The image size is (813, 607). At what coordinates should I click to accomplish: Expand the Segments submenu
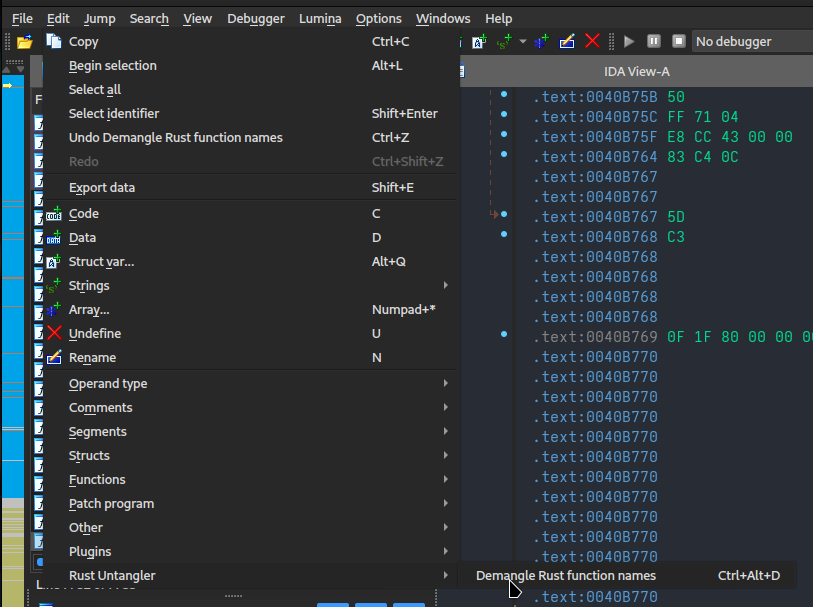pos(445,431)
